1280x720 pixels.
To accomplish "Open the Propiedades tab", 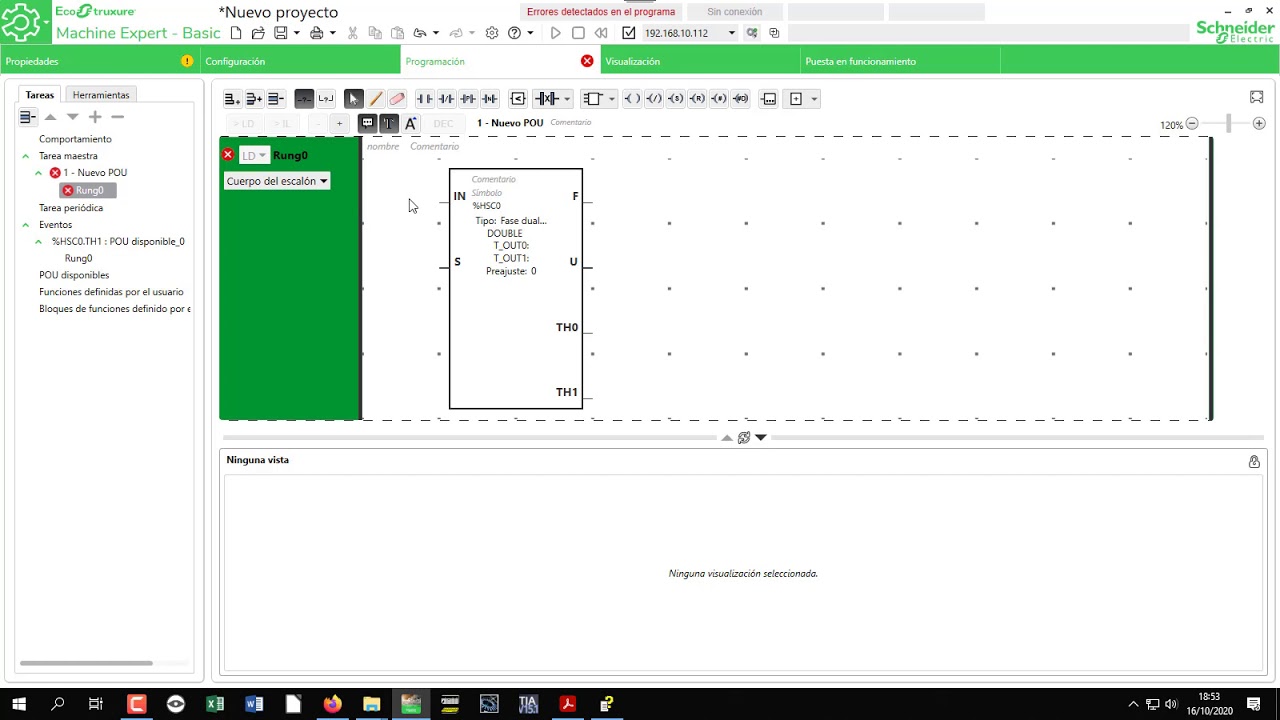I will tap(100, 61).
